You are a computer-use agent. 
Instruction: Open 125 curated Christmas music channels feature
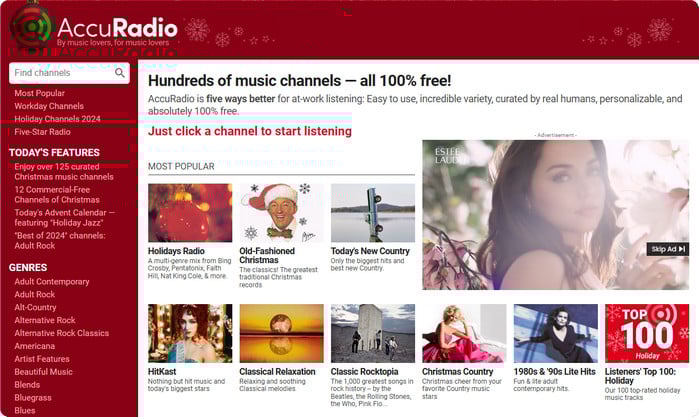point(64,172)
